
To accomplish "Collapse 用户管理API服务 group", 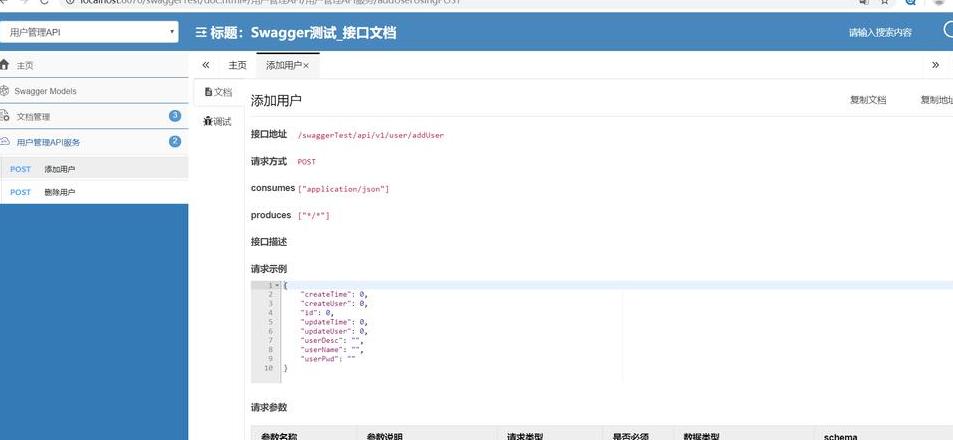I will coord(94,142).
